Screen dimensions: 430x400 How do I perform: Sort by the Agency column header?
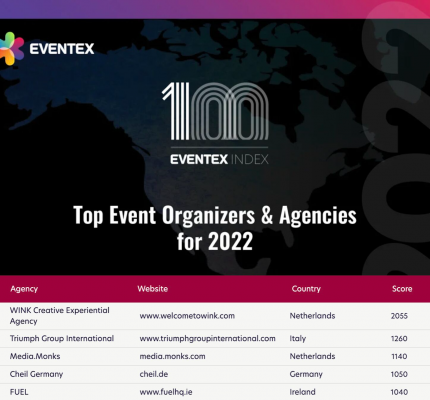coord(24,289)
